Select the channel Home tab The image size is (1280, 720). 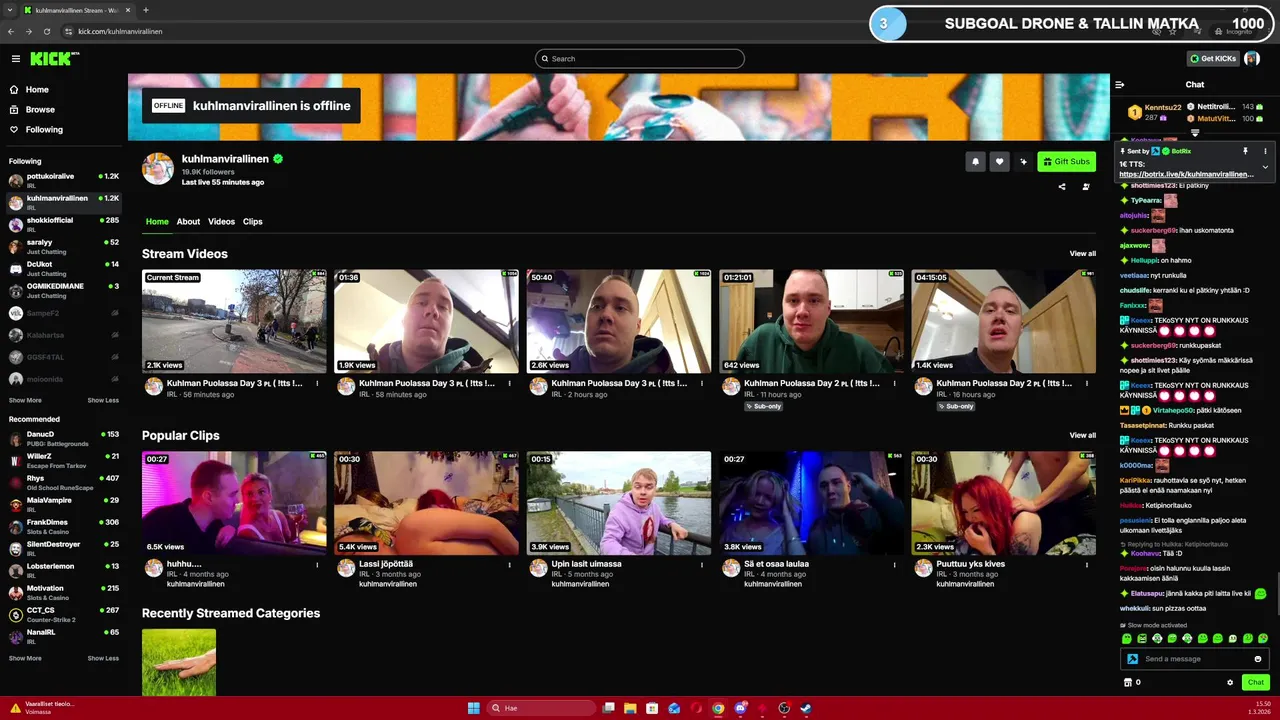click(157, 221)
